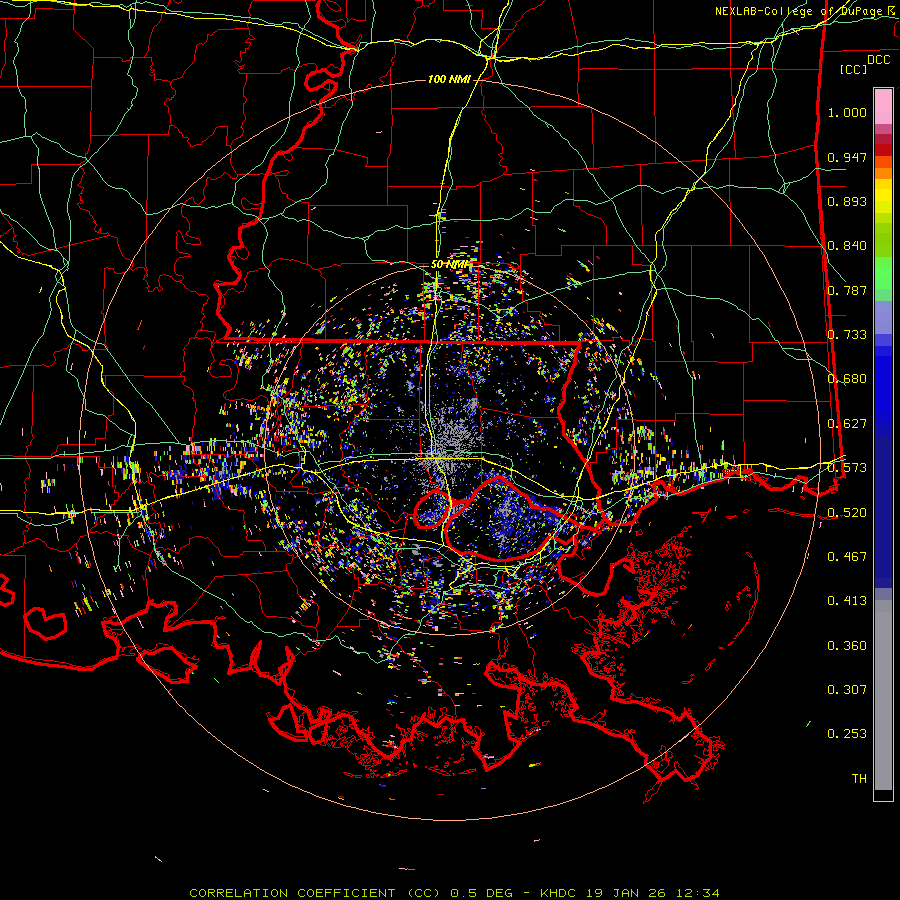Click the 0.840 legend value

(847, 246)
